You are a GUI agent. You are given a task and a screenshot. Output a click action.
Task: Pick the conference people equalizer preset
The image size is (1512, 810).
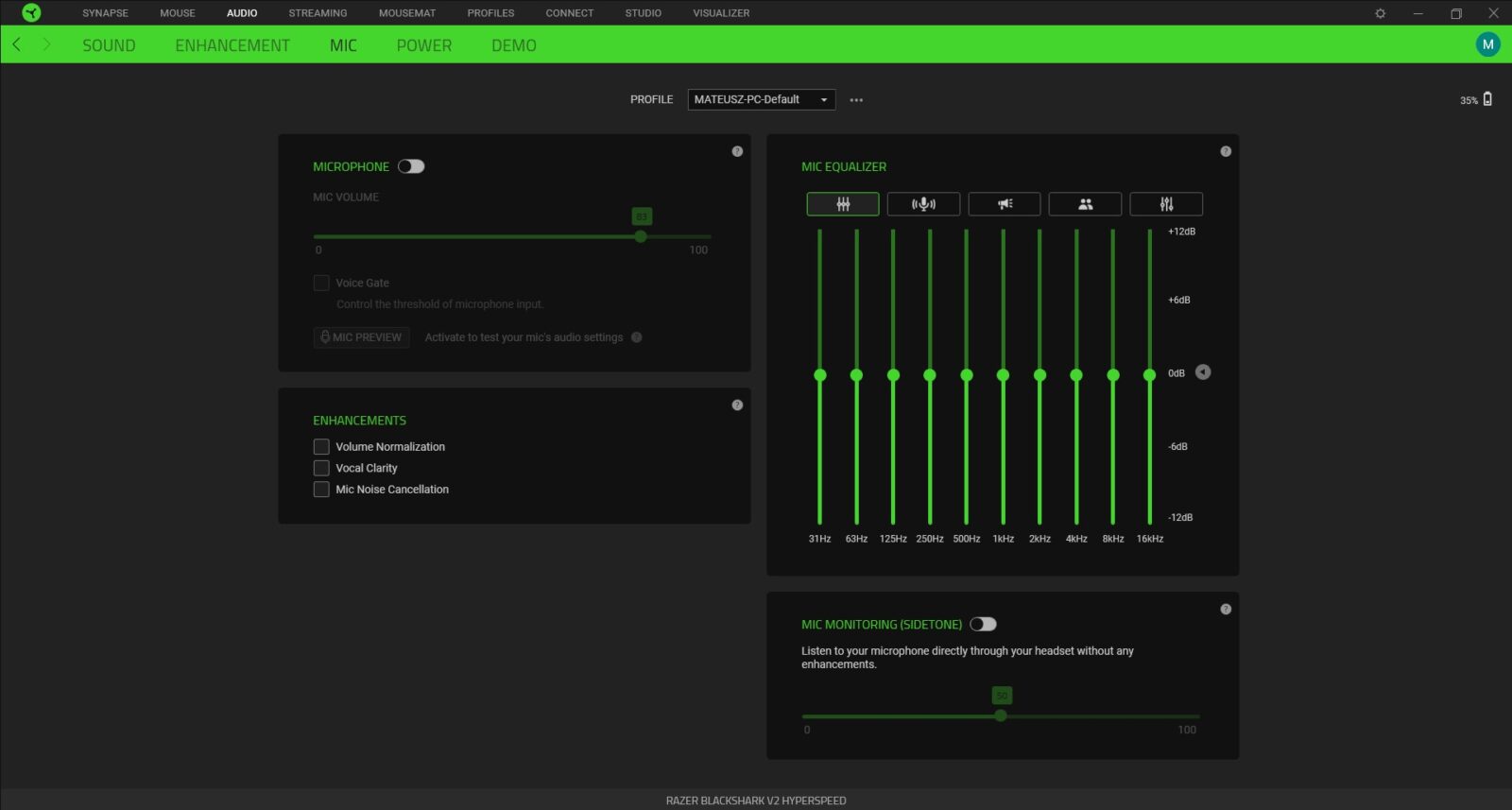(1085, 204)
